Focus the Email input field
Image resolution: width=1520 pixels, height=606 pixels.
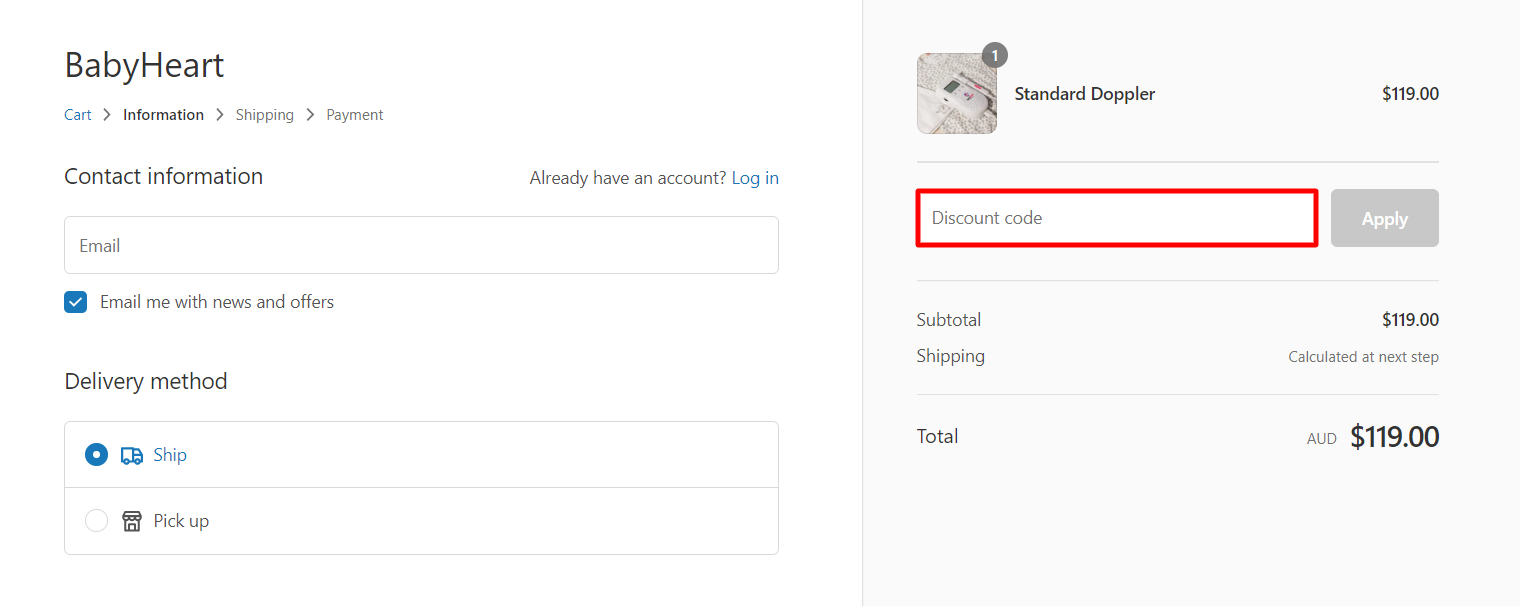click(421, 245)
